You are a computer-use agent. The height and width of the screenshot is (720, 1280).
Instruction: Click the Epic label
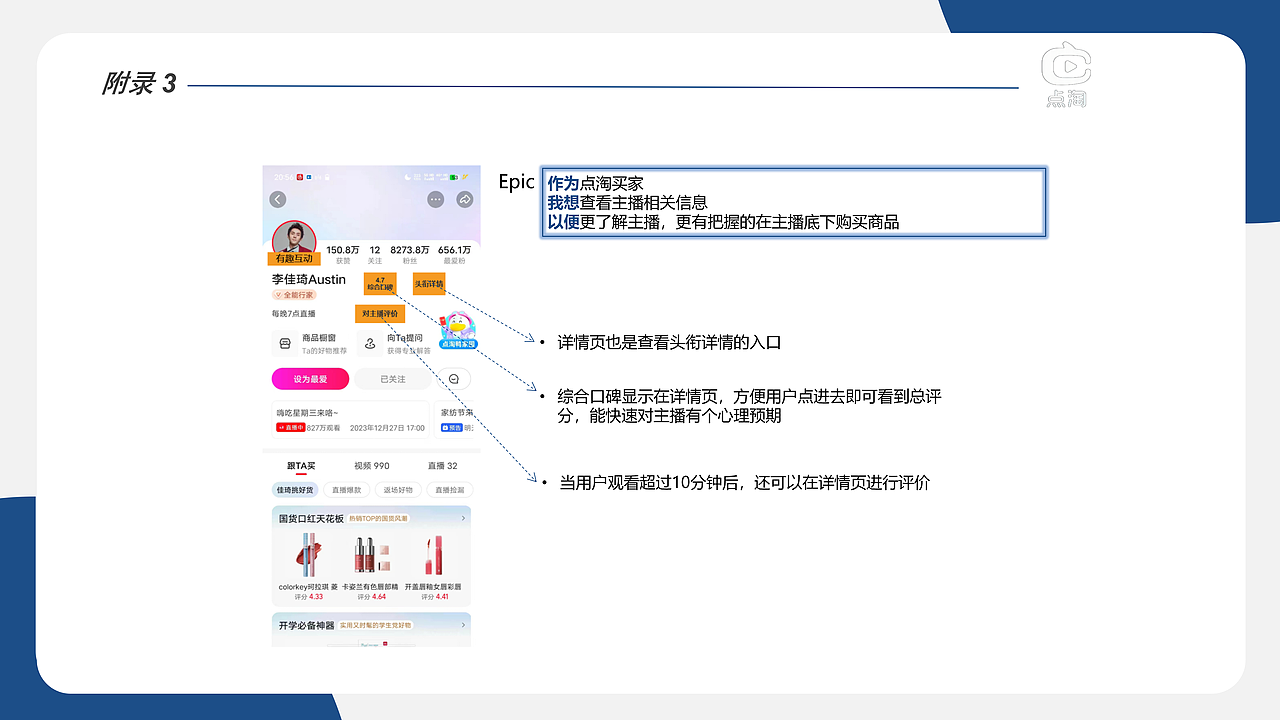pyautogui.click(x=517, y=182)
